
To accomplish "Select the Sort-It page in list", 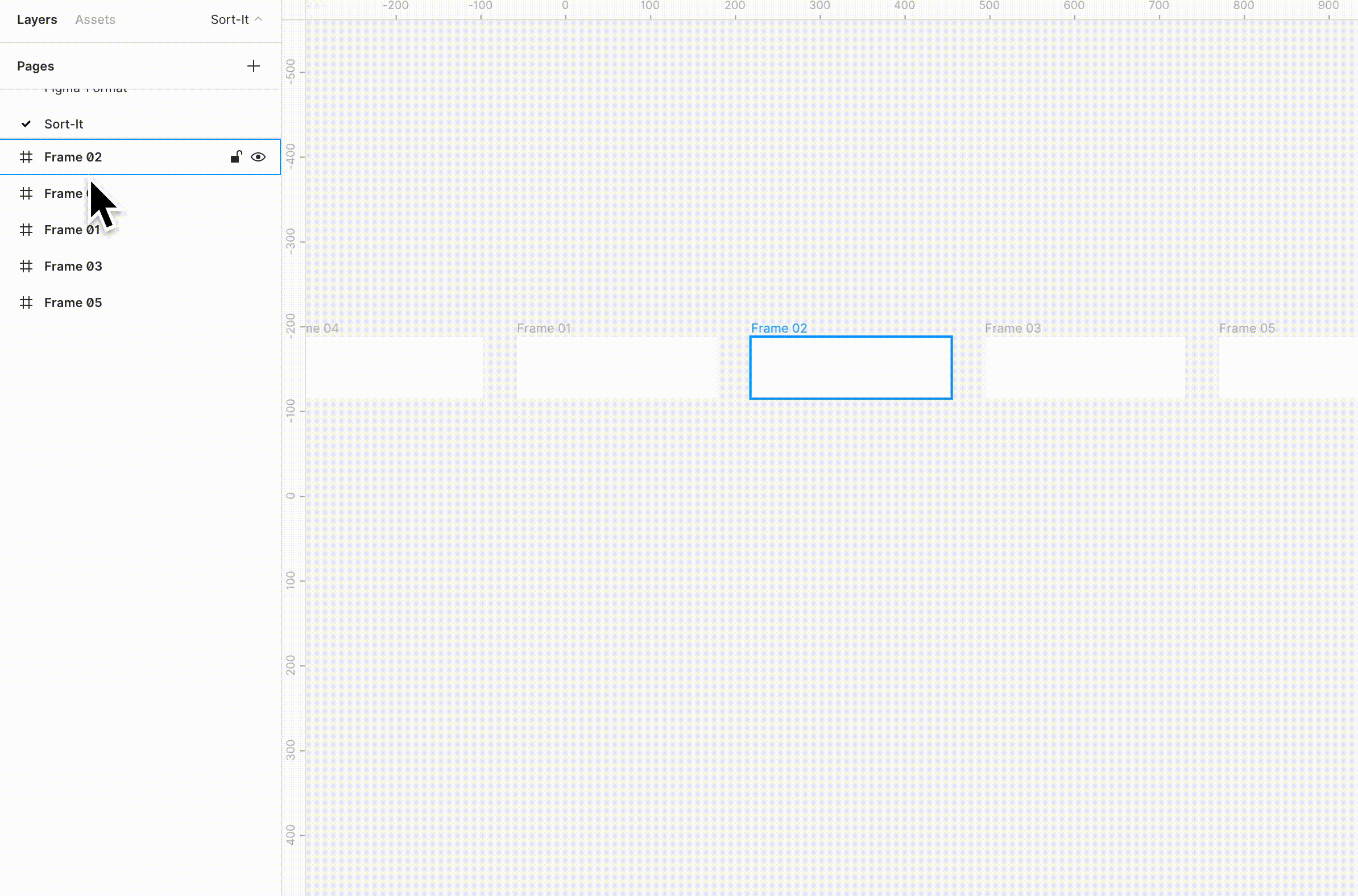I will 64,124.
